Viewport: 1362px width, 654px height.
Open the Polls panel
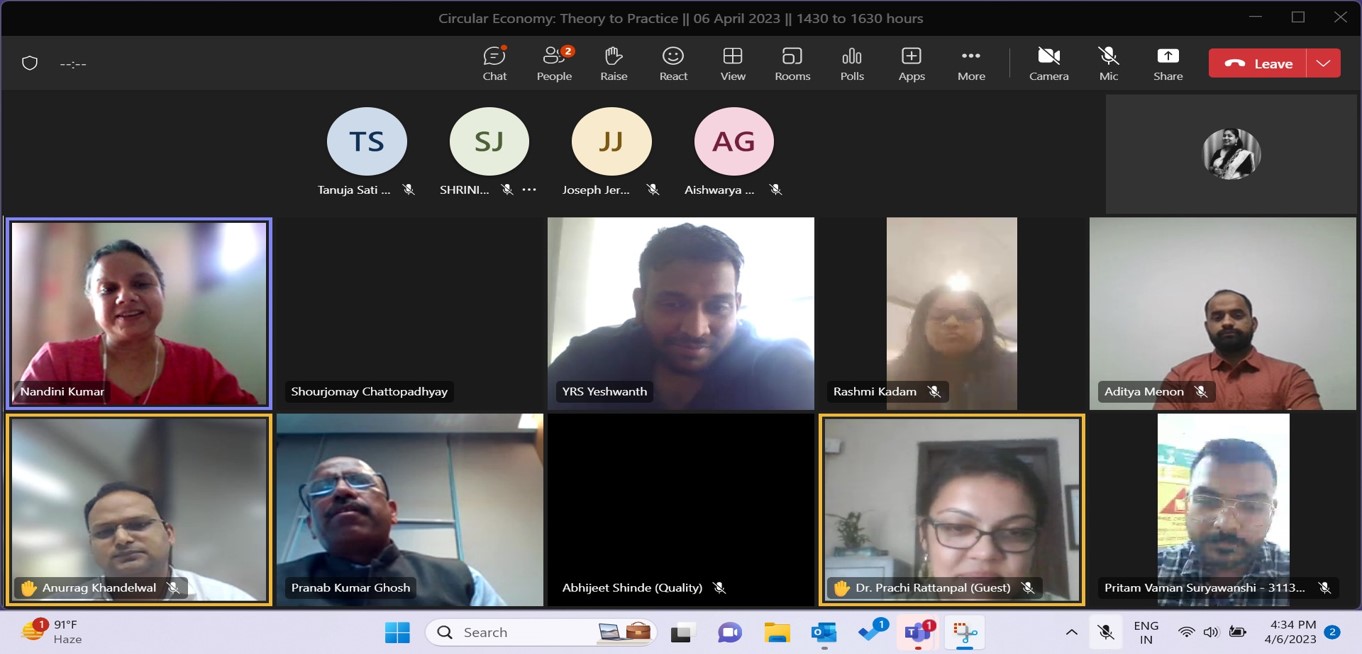click(x=852, y=63)
